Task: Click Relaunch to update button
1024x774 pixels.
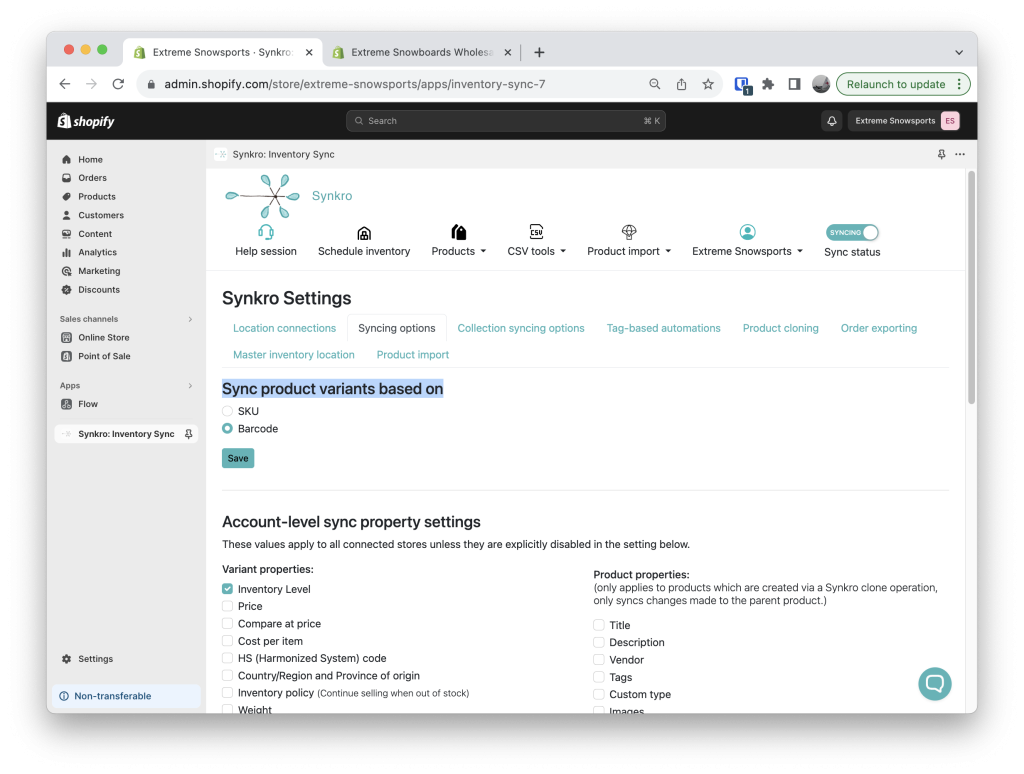Action: coord(895,84)
